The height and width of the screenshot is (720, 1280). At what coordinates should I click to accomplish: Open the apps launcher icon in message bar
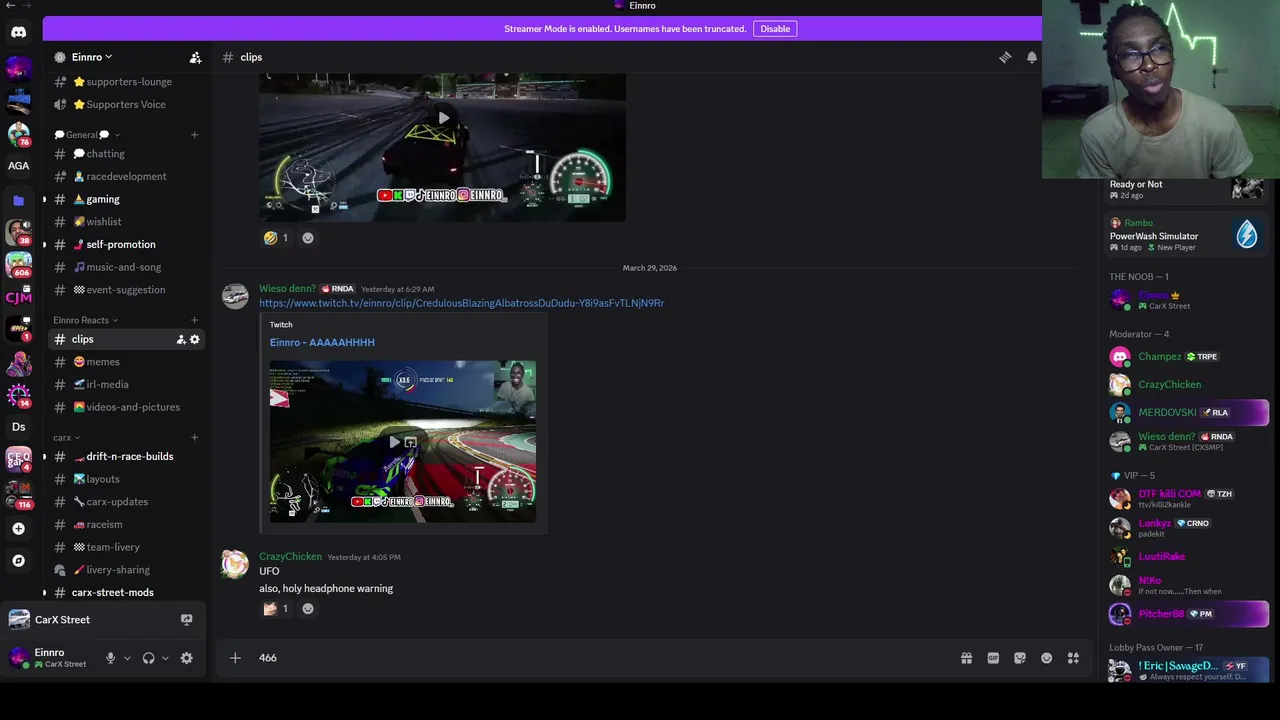pyautogui.click(x=1073, y=658)
